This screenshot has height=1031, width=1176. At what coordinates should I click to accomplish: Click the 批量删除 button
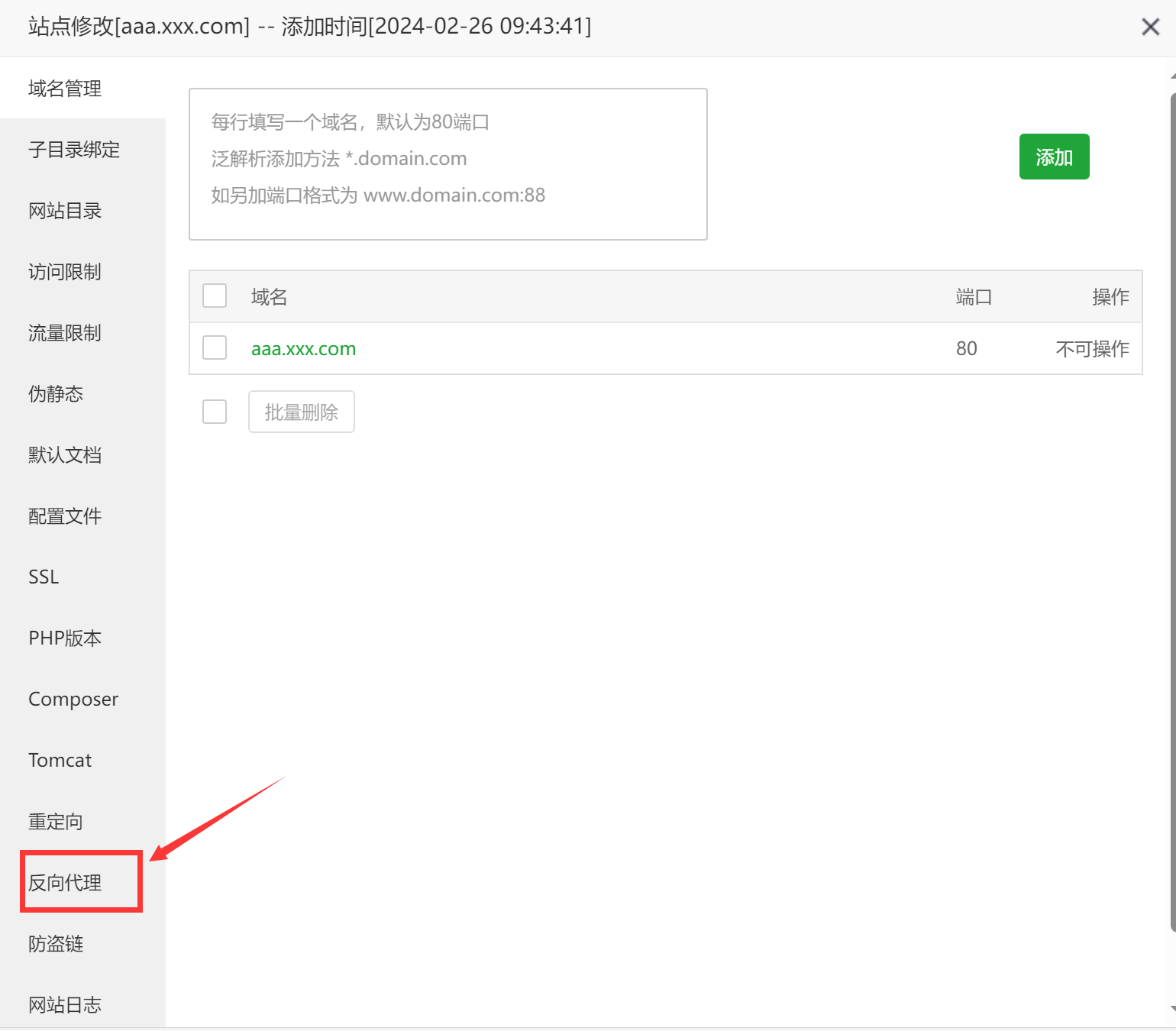[301, 412]
